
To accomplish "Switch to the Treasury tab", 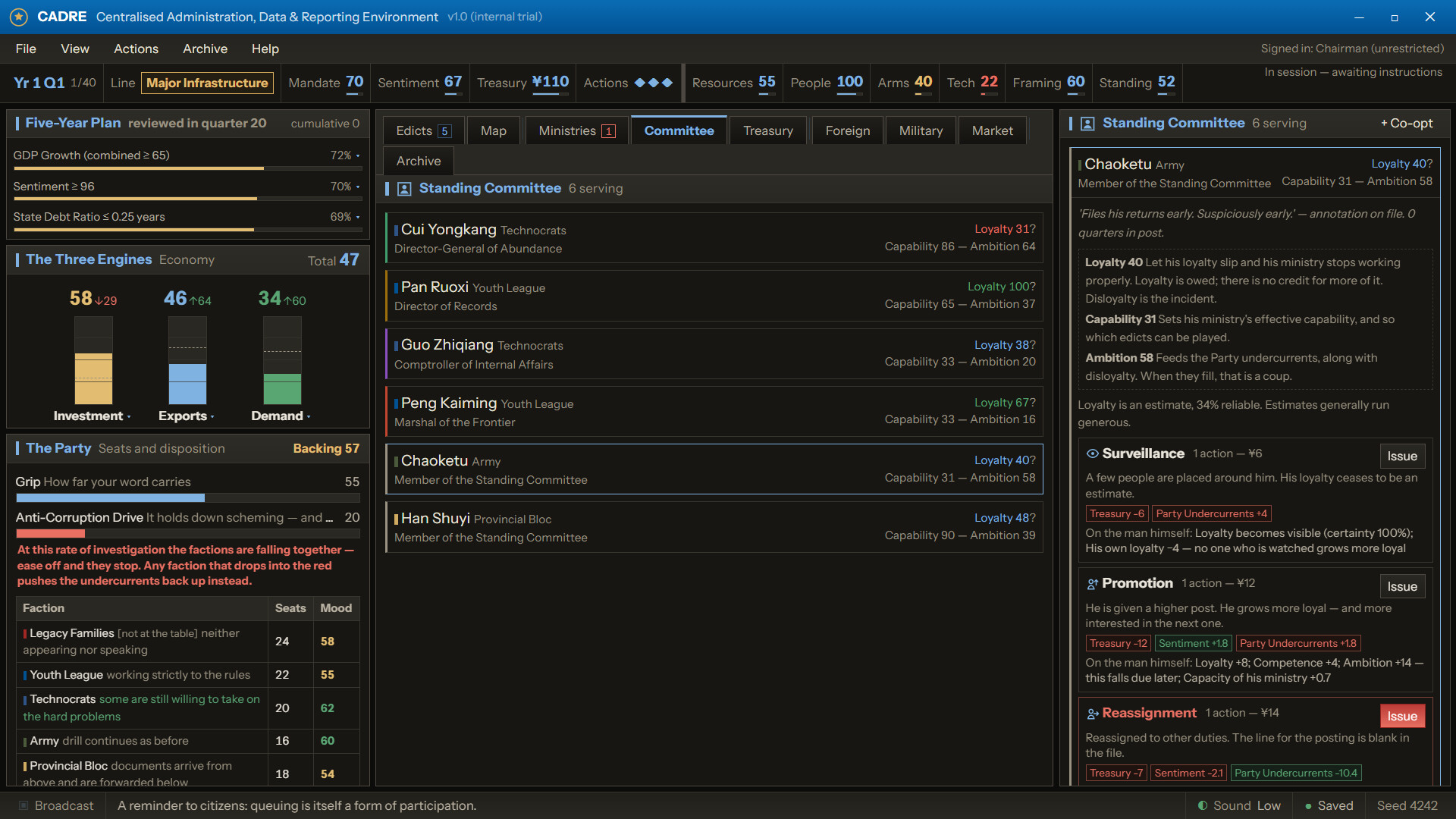I will click(x=767, y=130).
